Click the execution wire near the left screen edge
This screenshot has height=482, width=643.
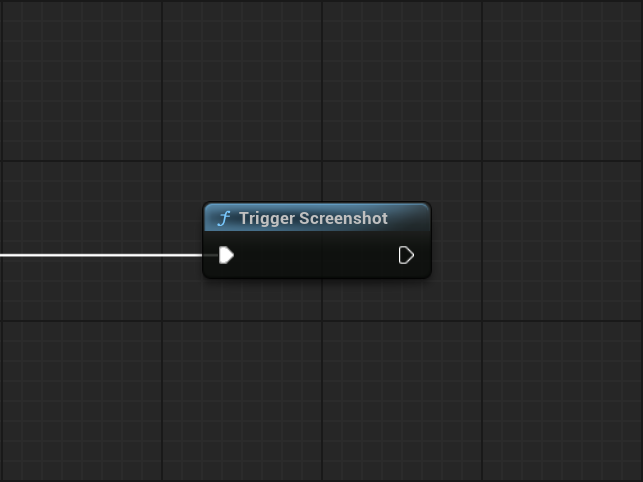[x=8, y=255]
